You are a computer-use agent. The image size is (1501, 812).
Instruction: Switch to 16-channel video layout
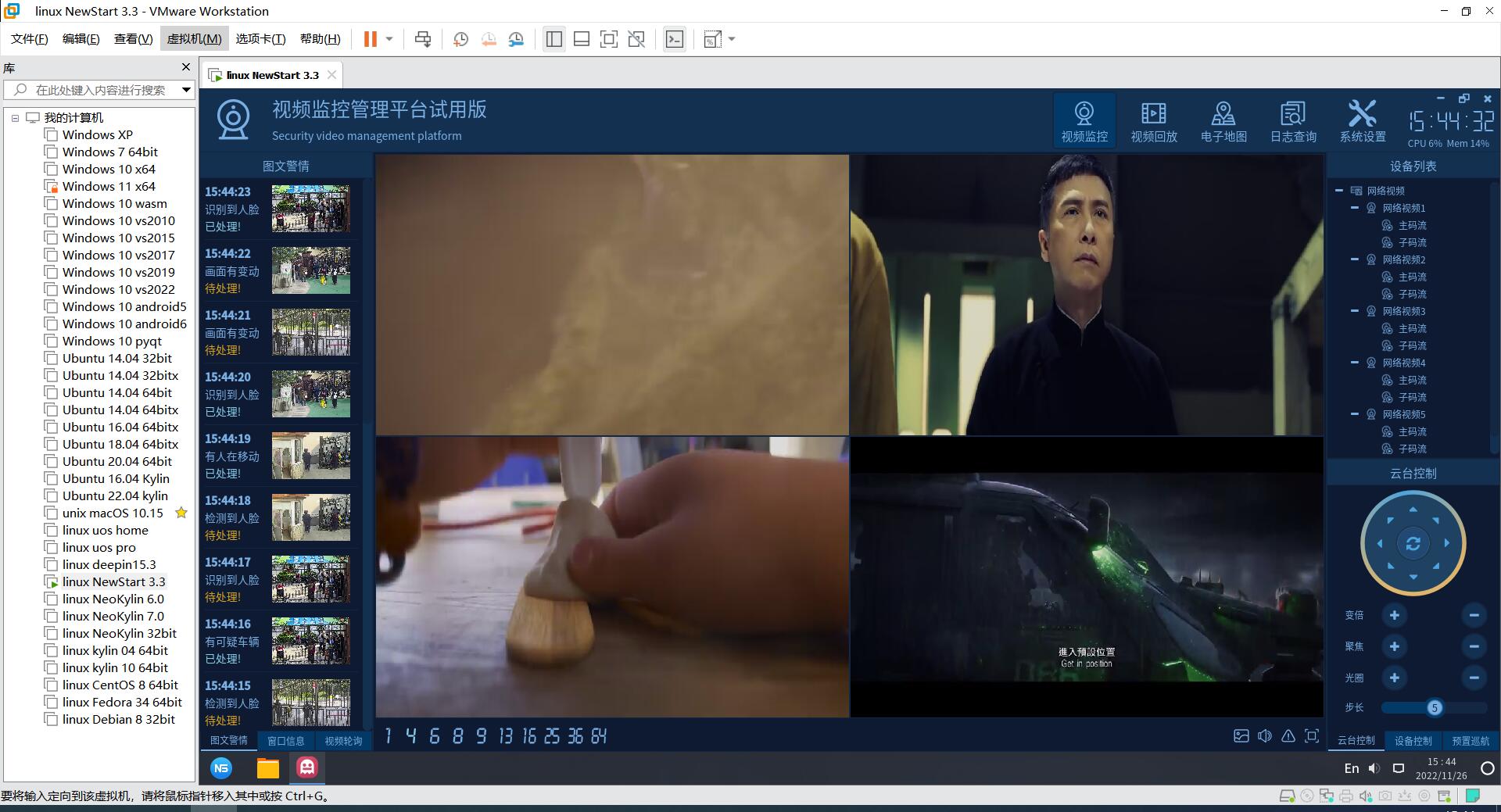tap(529, 736)
